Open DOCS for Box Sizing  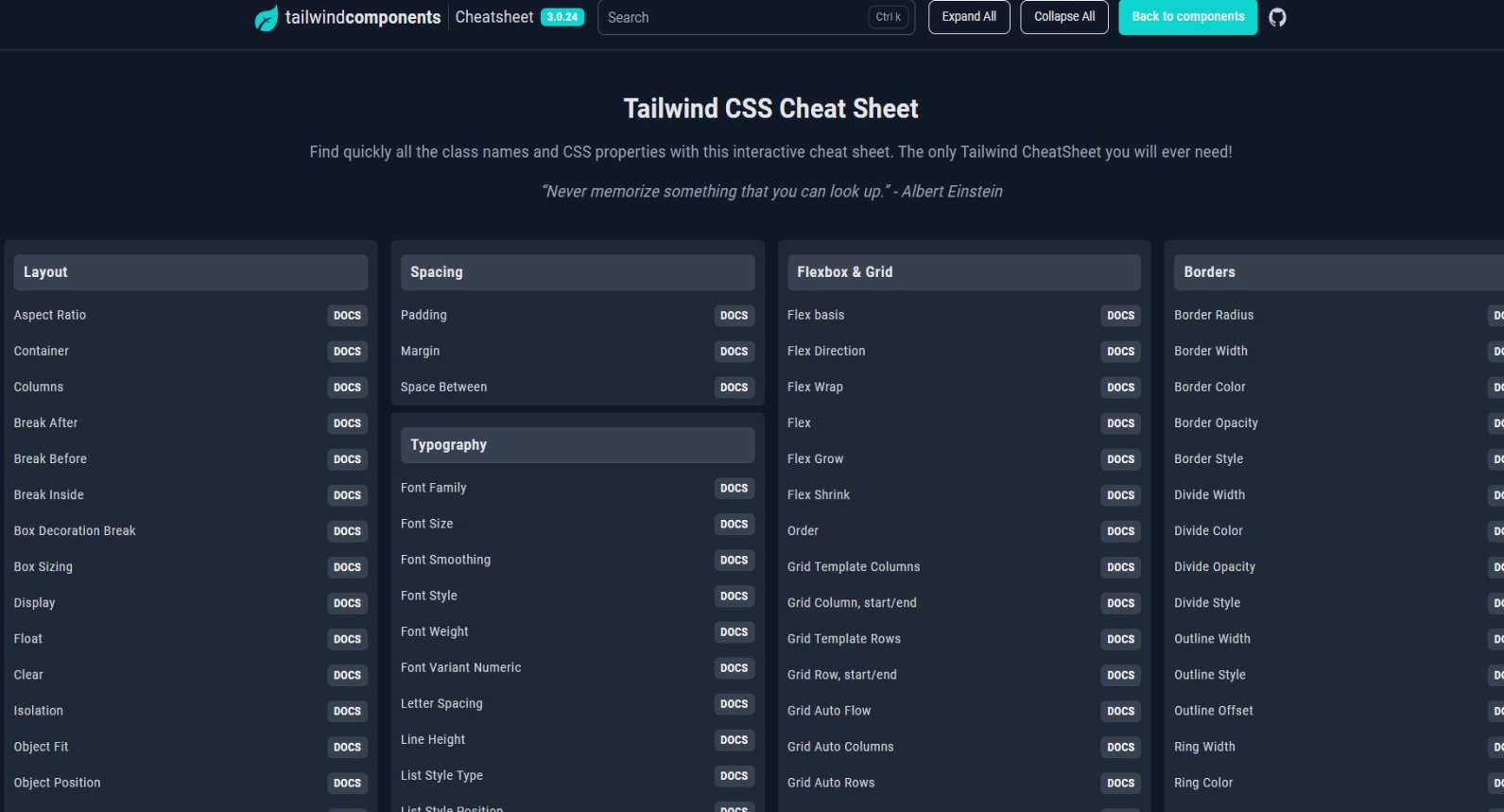coord(347,567)
